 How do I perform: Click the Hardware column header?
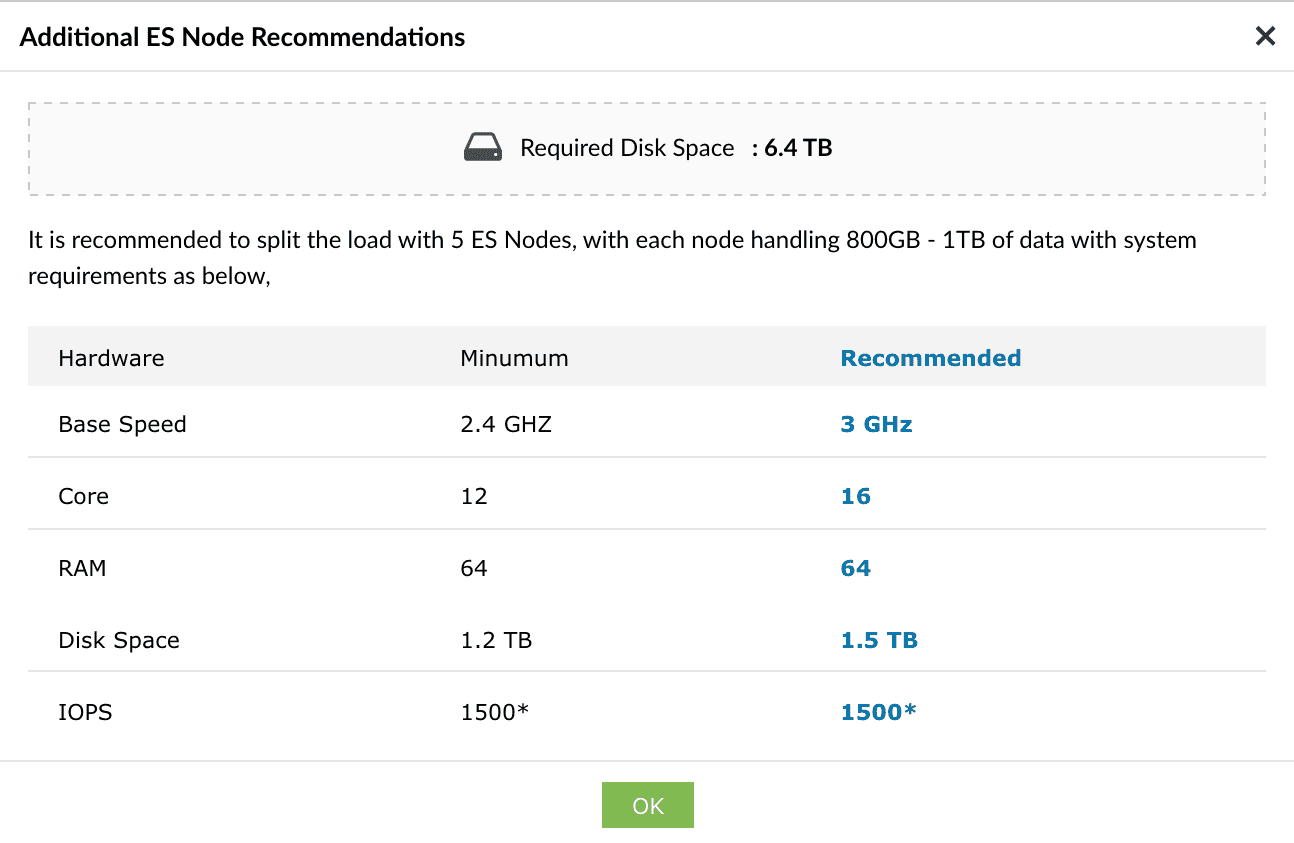[111, 358]
